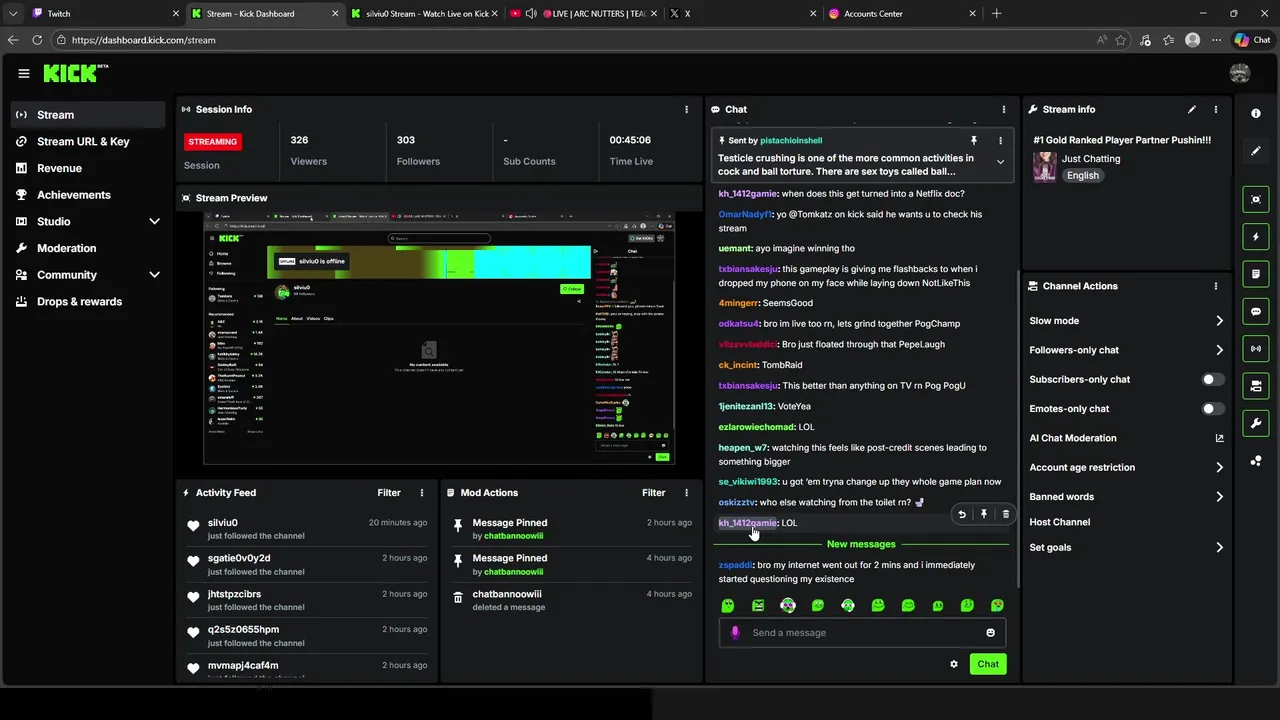This screenshot has height=720, width=1280.
Task: Open Activity Feed three-dot menu
Action: 422,493
